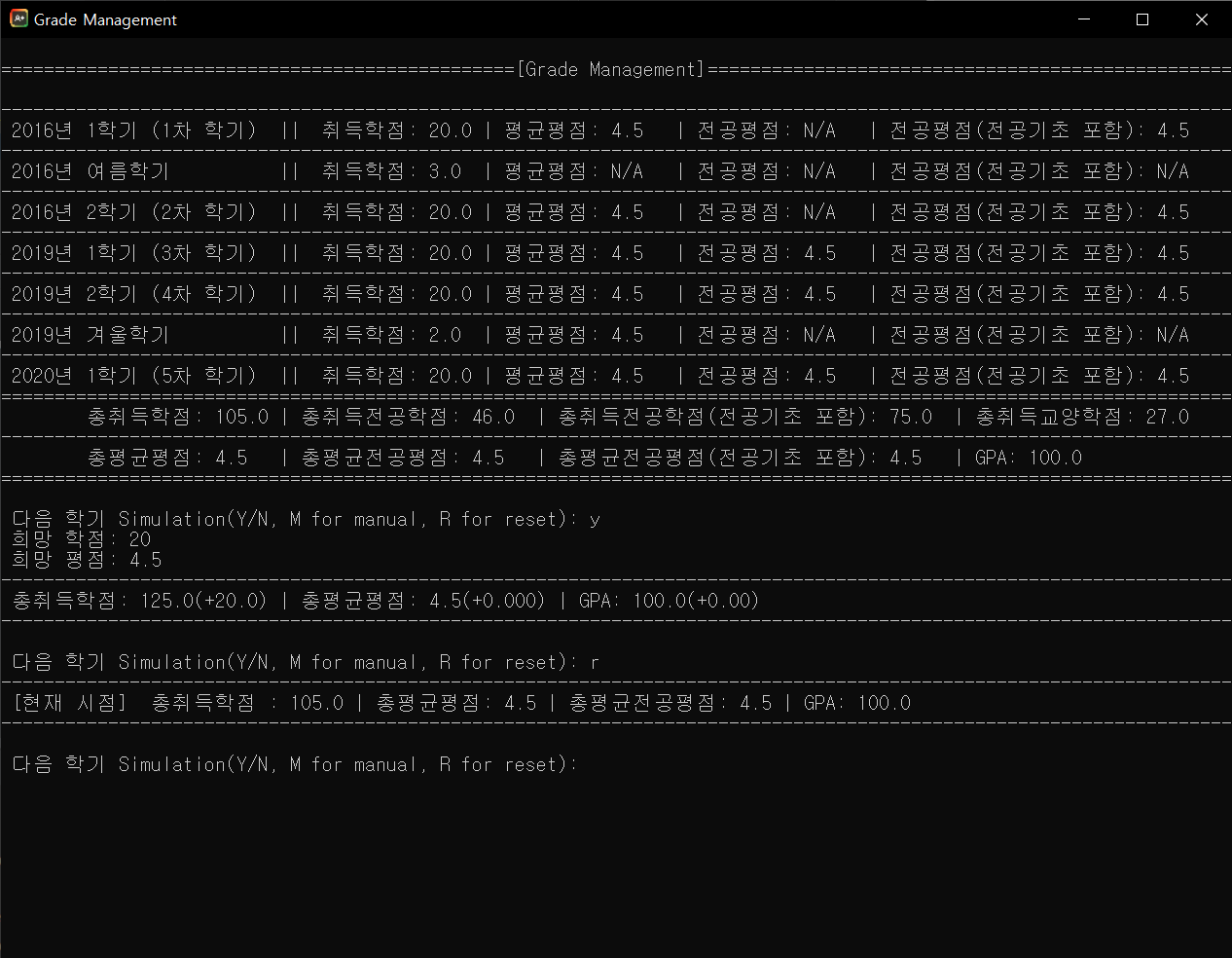1232x958 pixels.
Task: Select the "2016년 1학기 (1차 학기)" row label
Action: 133,130
